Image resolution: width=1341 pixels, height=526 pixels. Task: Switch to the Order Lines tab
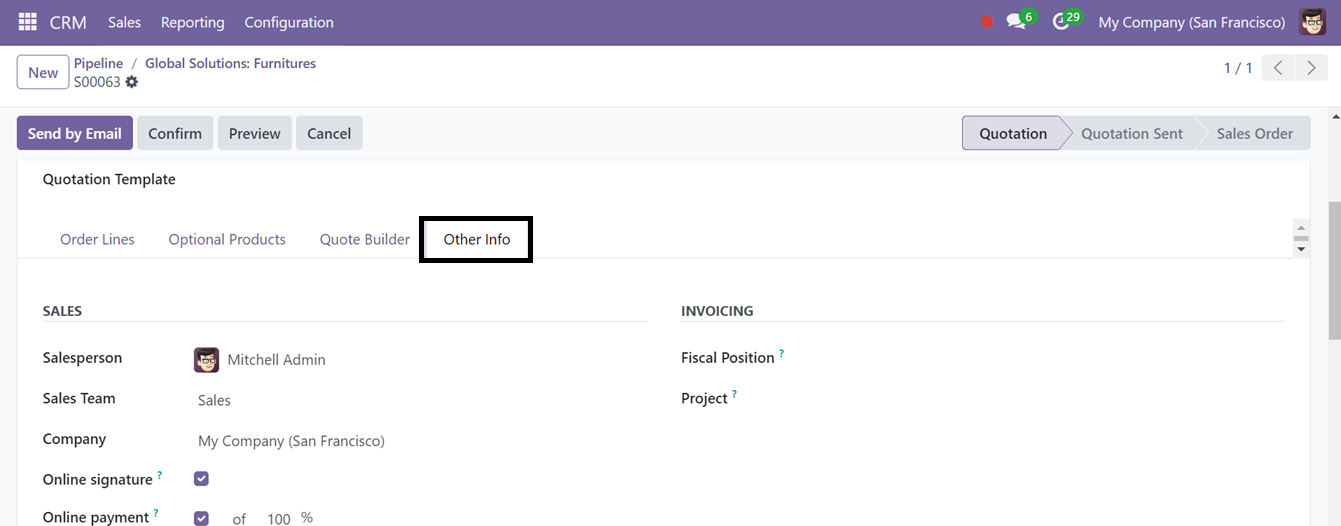(97, 239)
